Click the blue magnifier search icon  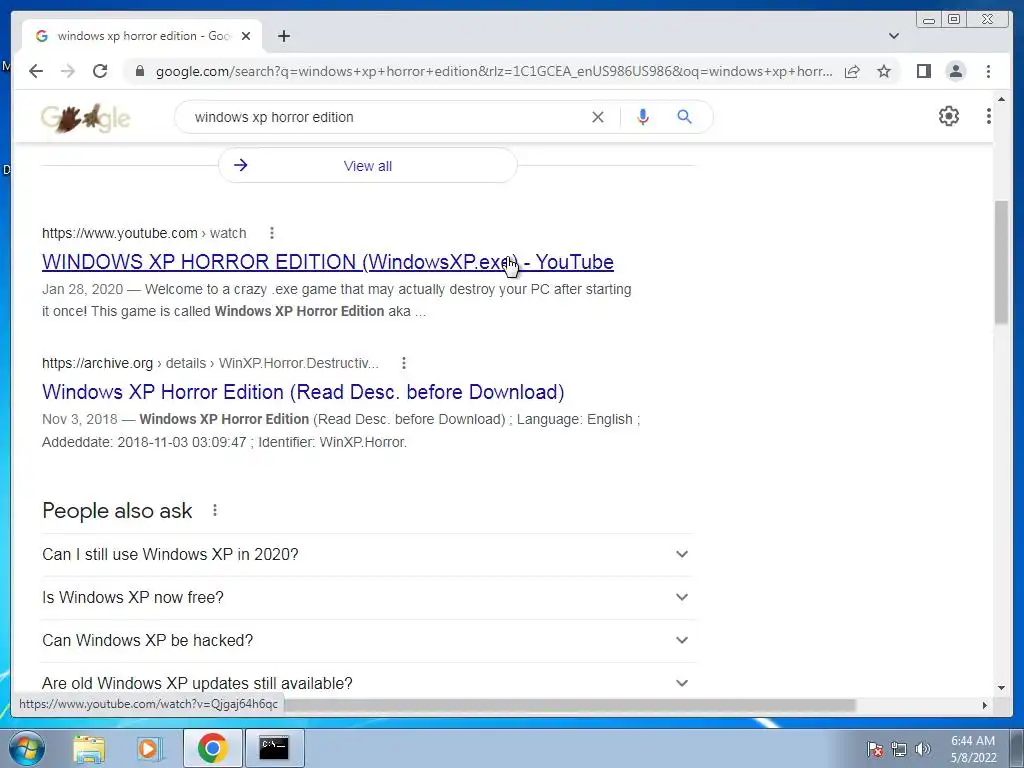click(x=684, y=117)
